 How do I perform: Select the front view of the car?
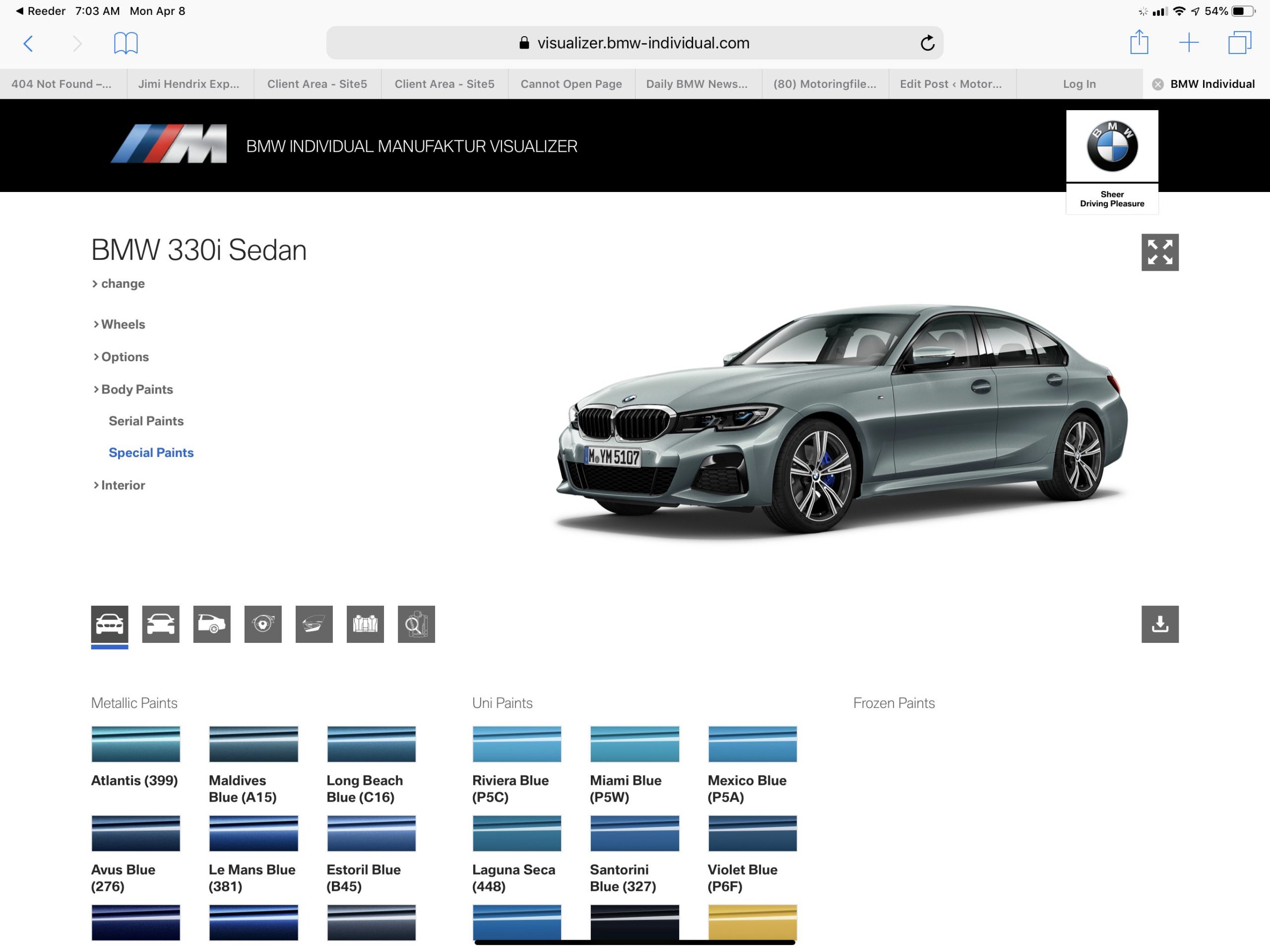[x=110, y=625]
